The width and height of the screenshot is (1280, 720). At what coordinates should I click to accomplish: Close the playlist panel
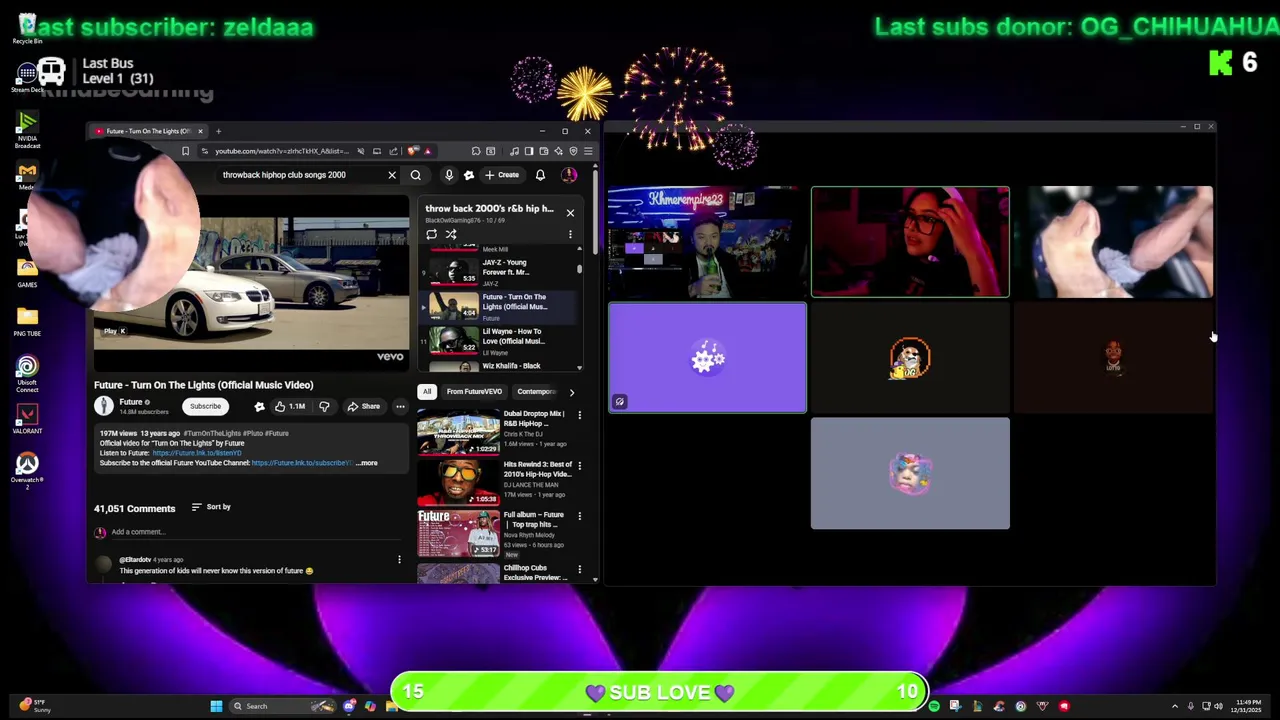(x=570, y=213)
